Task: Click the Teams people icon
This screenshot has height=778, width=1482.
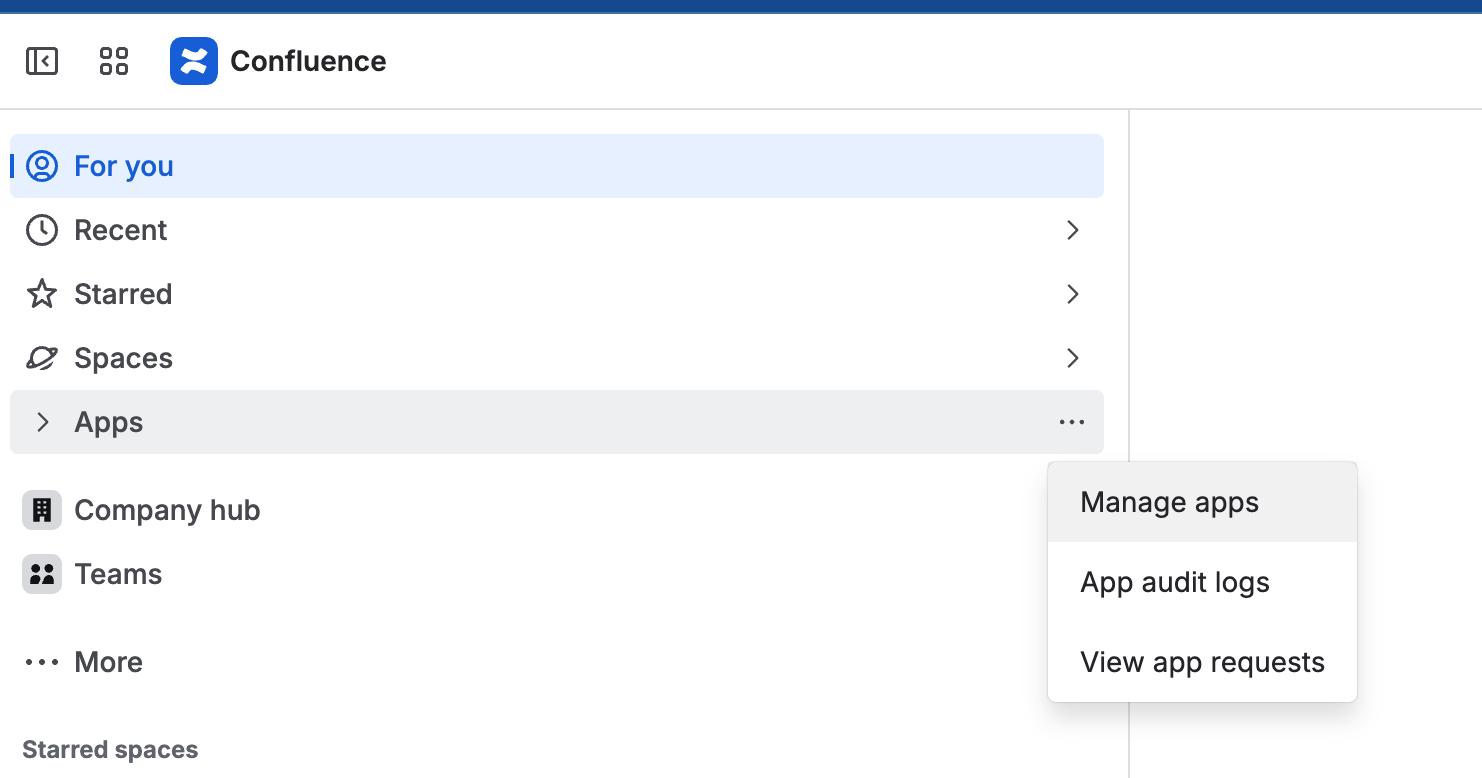Action: [x=42, y=574]
